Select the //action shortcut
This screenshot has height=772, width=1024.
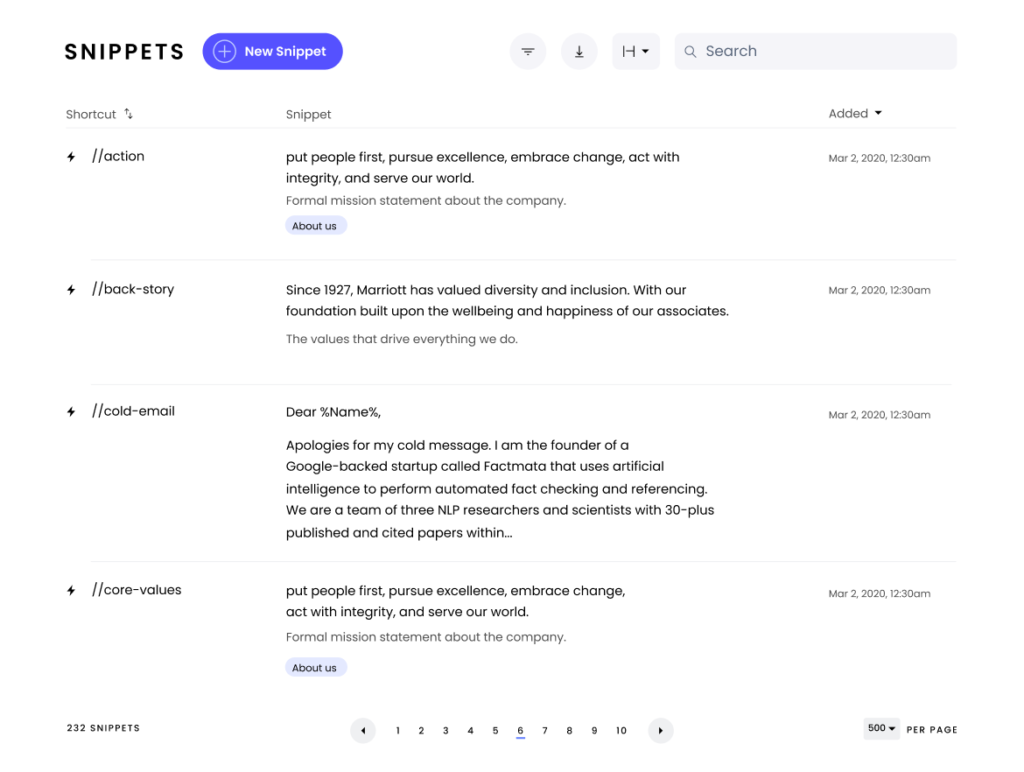118,156
